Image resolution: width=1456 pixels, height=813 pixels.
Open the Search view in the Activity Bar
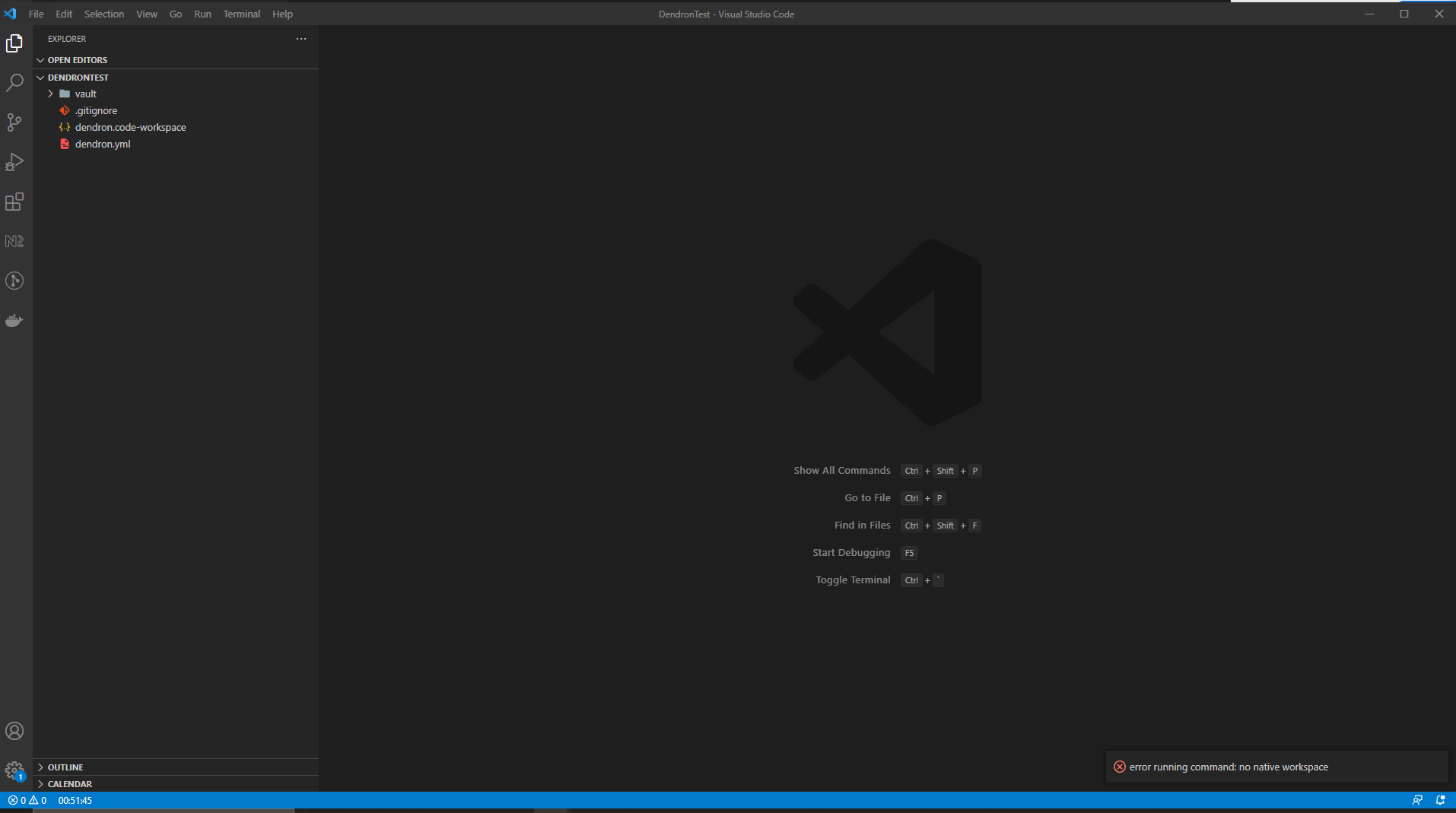coord(14,82)
